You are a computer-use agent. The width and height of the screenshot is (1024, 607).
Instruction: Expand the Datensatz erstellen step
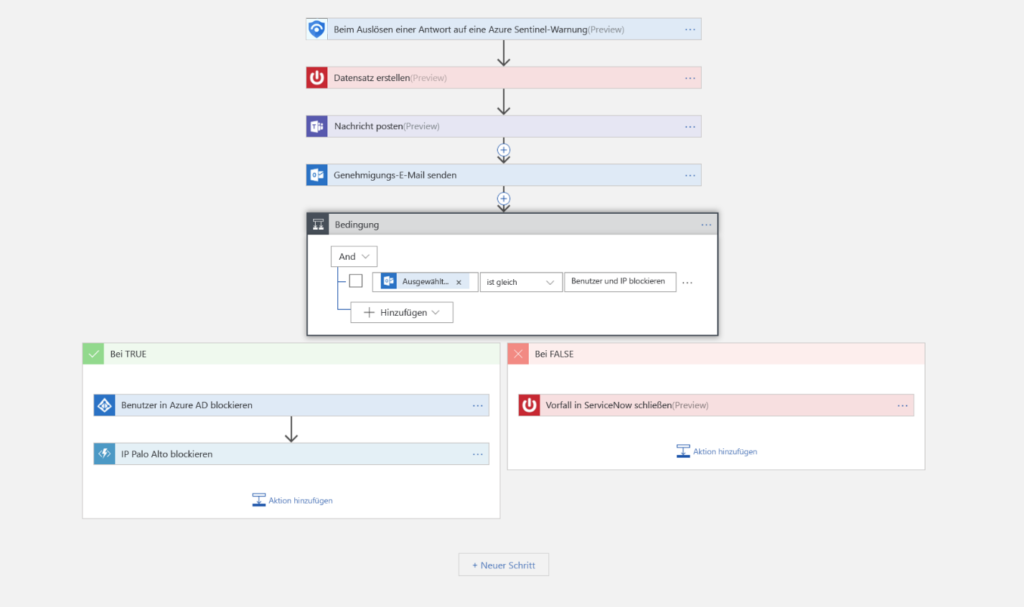coord(504,78)
